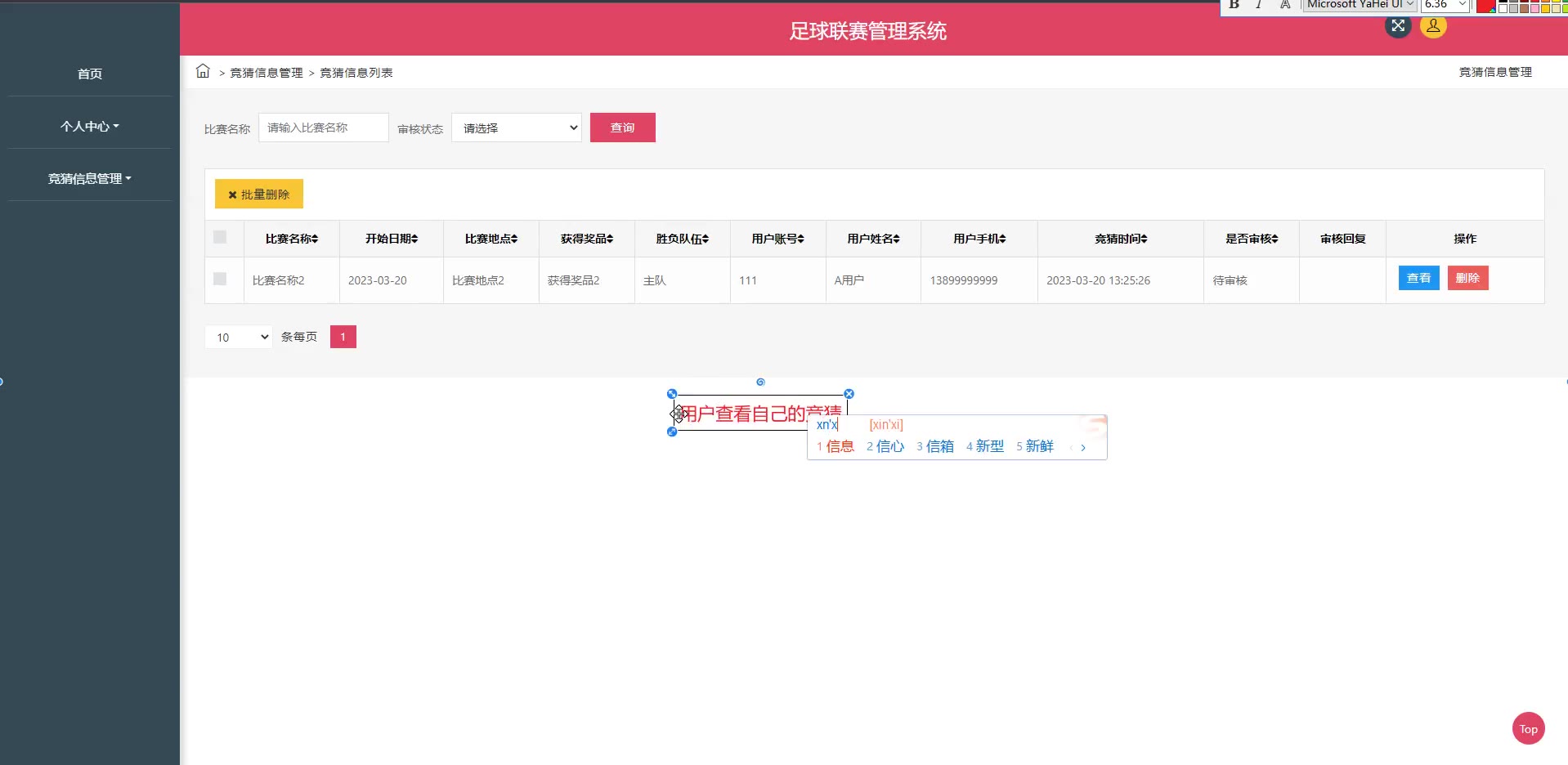Check the select-all checkbox in table header

tap(220, 237)
